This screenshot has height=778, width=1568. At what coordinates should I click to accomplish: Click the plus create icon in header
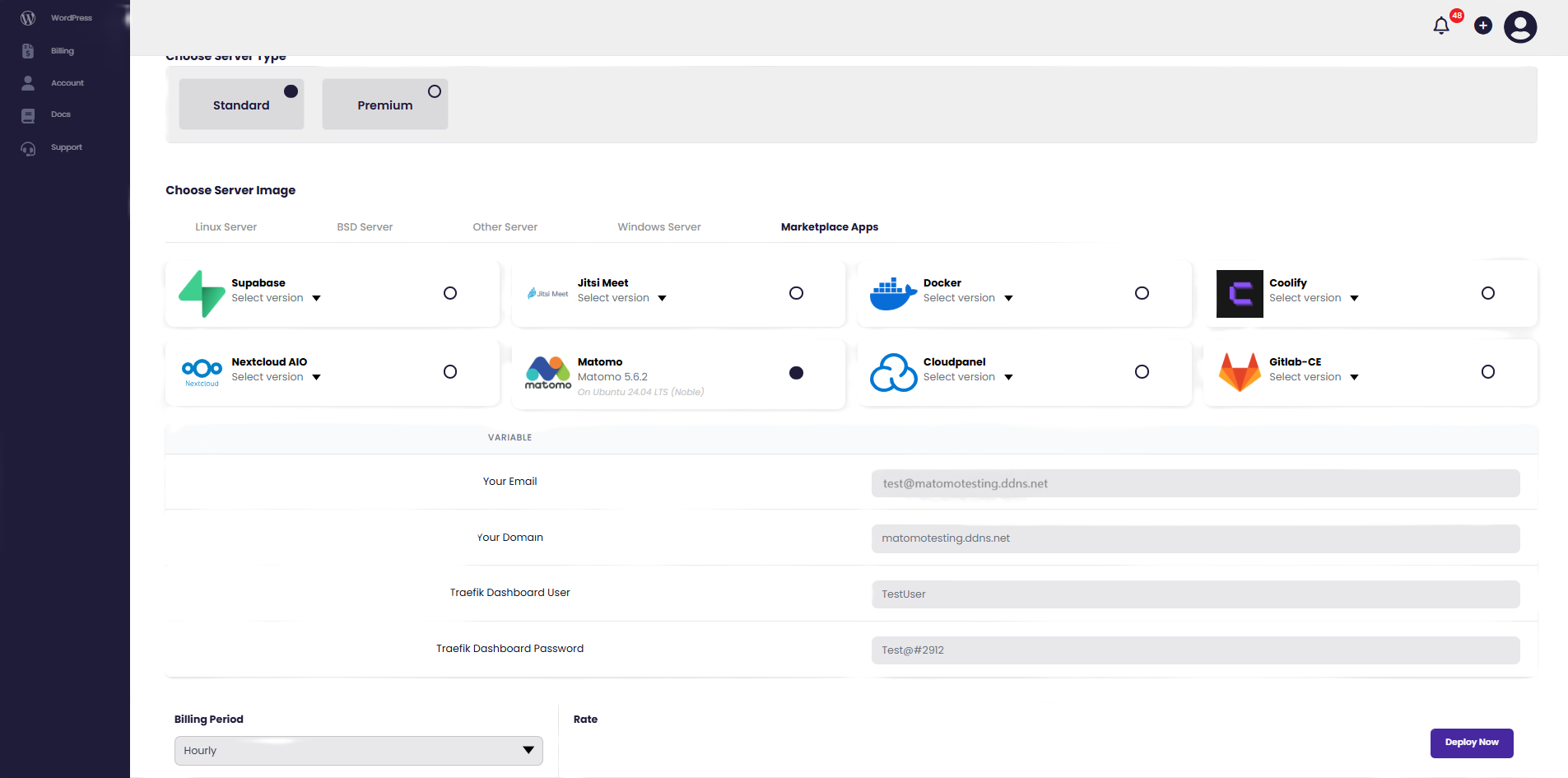pos(1483,26)
